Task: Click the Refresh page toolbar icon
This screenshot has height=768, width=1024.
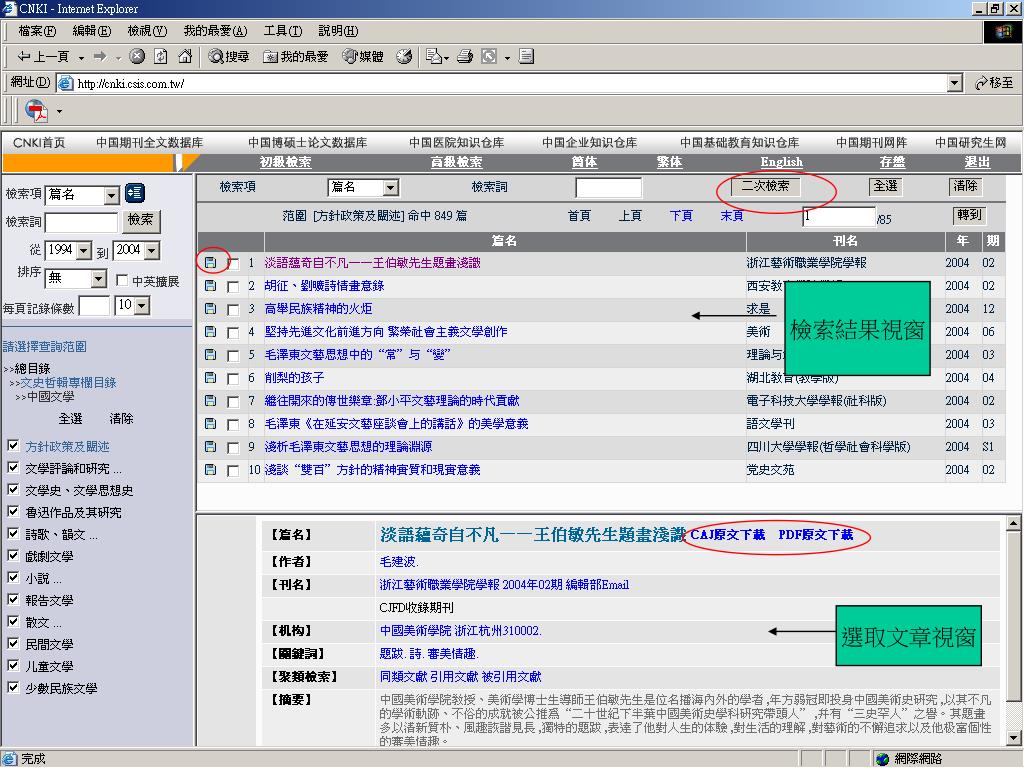Action: pyautogui.click(x=160, y=57)
